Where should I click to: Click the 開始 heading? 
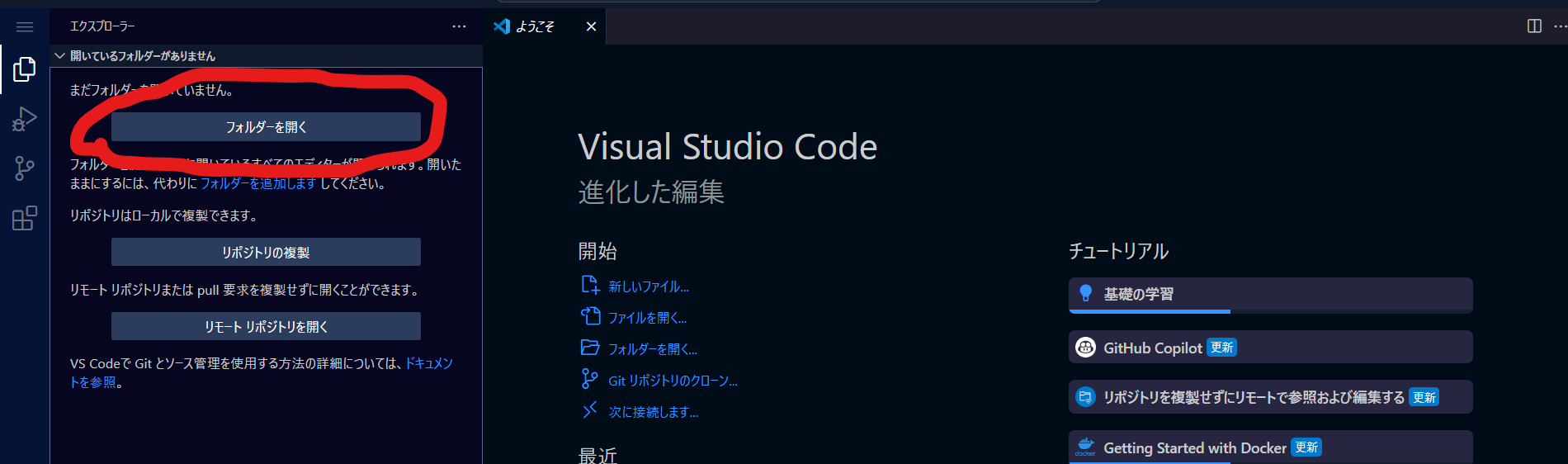click(x=597, y=251)
